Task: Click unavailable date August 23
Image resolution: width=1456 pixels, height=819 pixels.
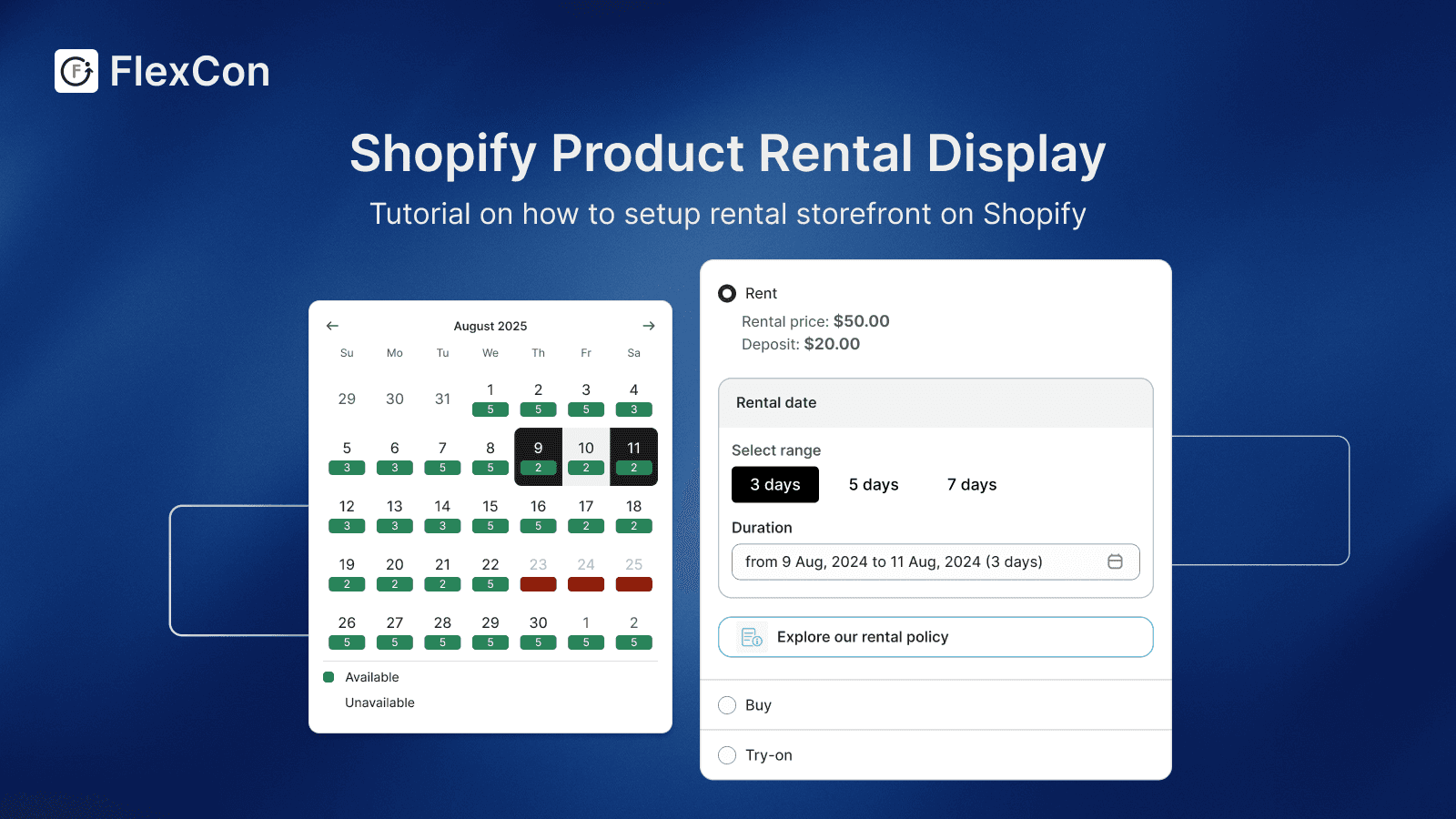Action: 538,573
